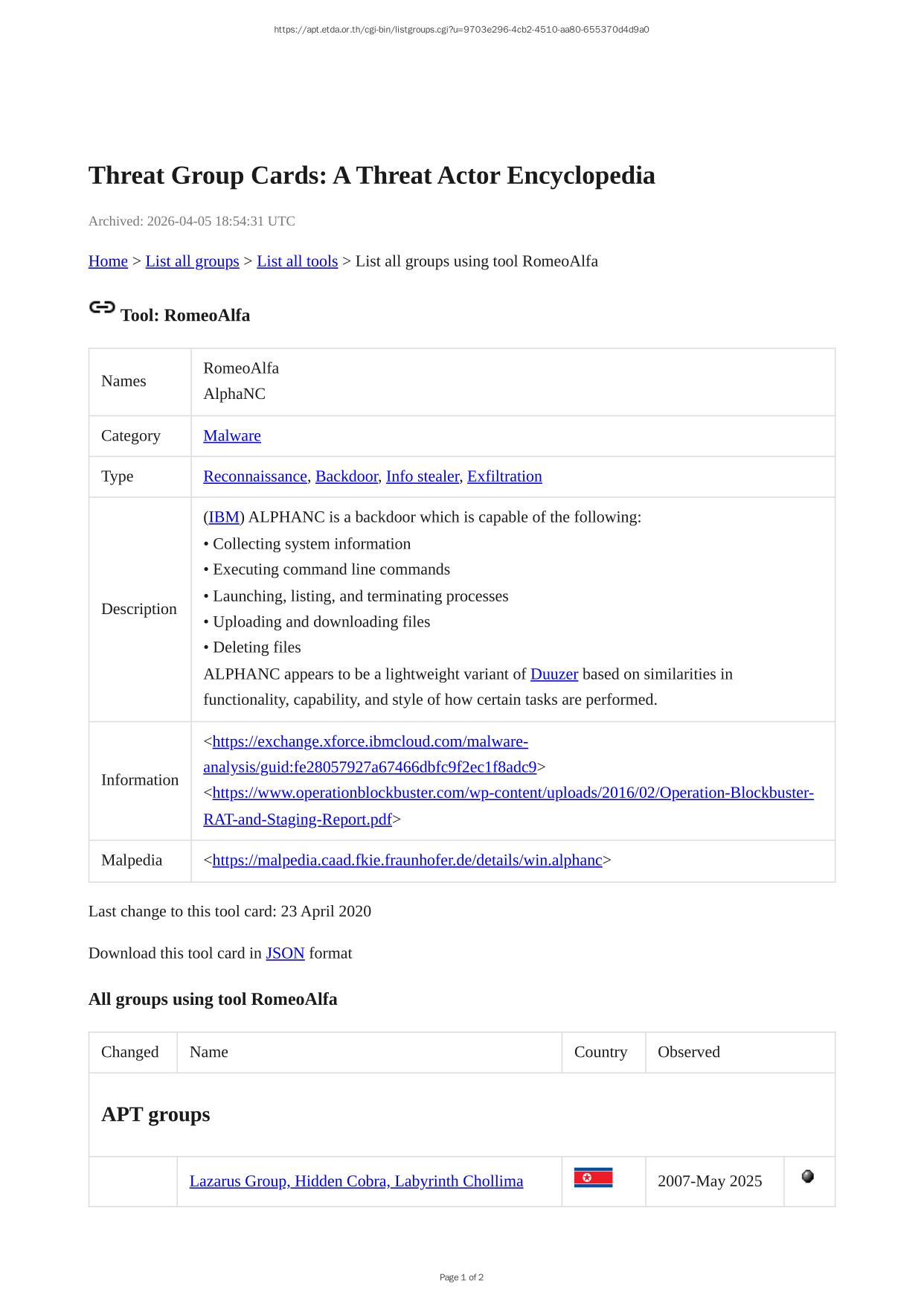Click the chain link icon beside Tool: RomeoAlfa
Viewport: 924px width, 1307px height.
pos(102,307)
